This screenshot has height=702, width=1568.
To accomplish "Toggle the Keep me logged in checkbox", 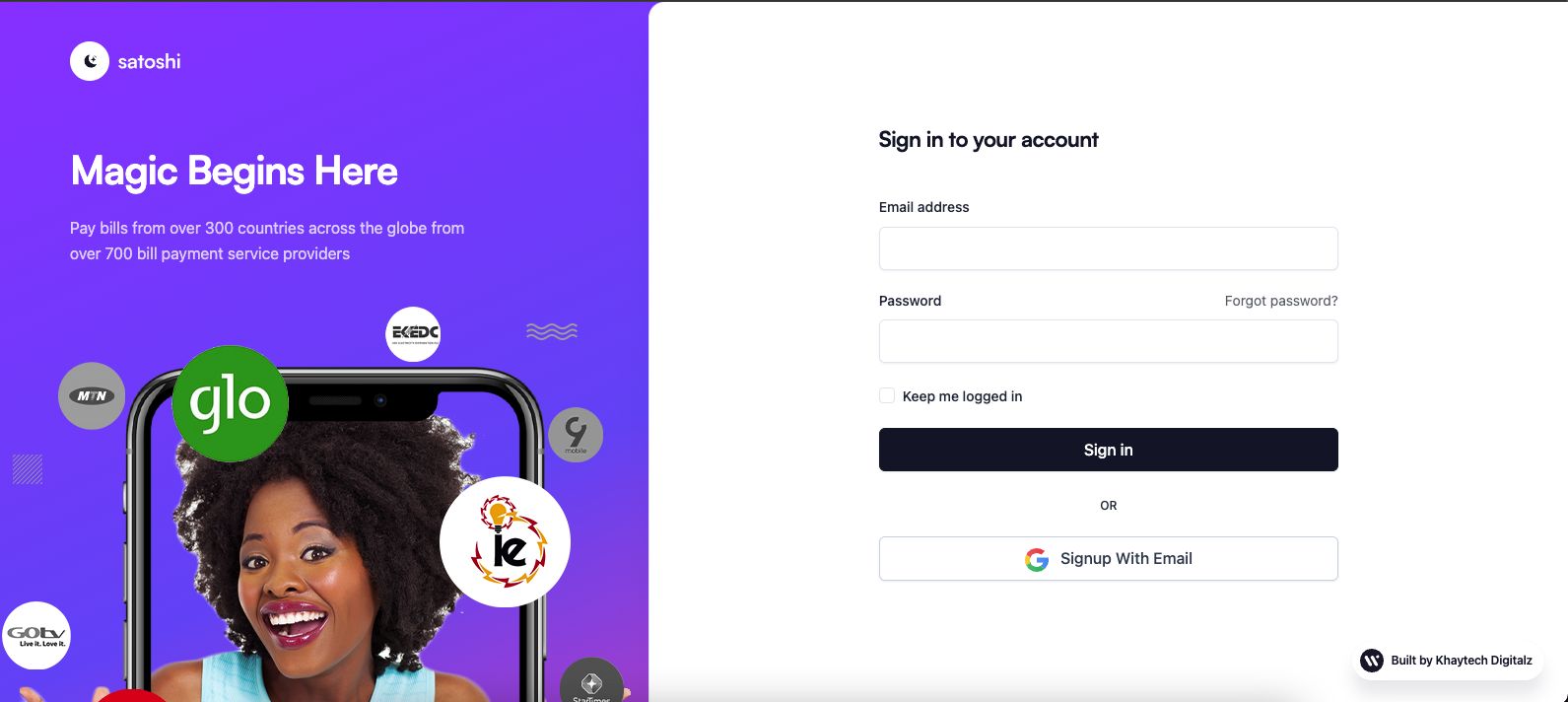I will click(887, 395).
